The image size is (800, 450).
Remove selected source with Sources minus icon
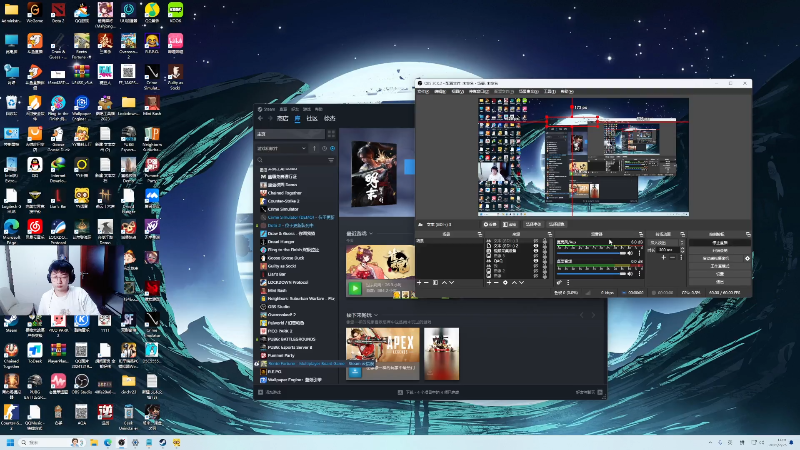pos(496,282)
